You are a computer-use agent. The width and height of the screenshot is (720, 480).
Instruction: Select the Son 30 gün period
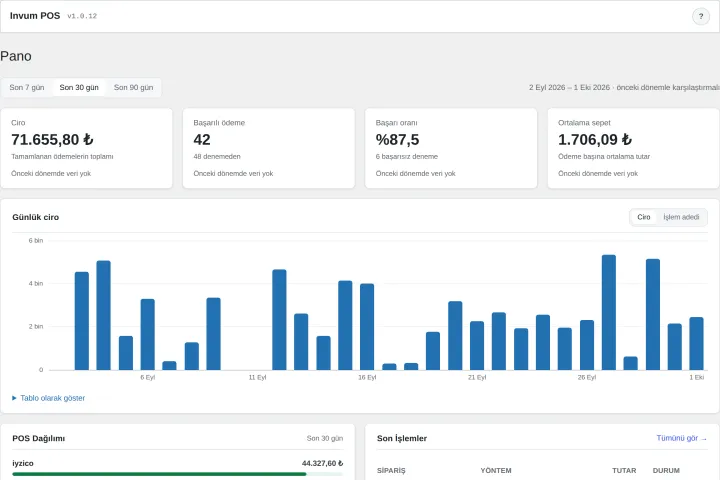click(79, 87)
